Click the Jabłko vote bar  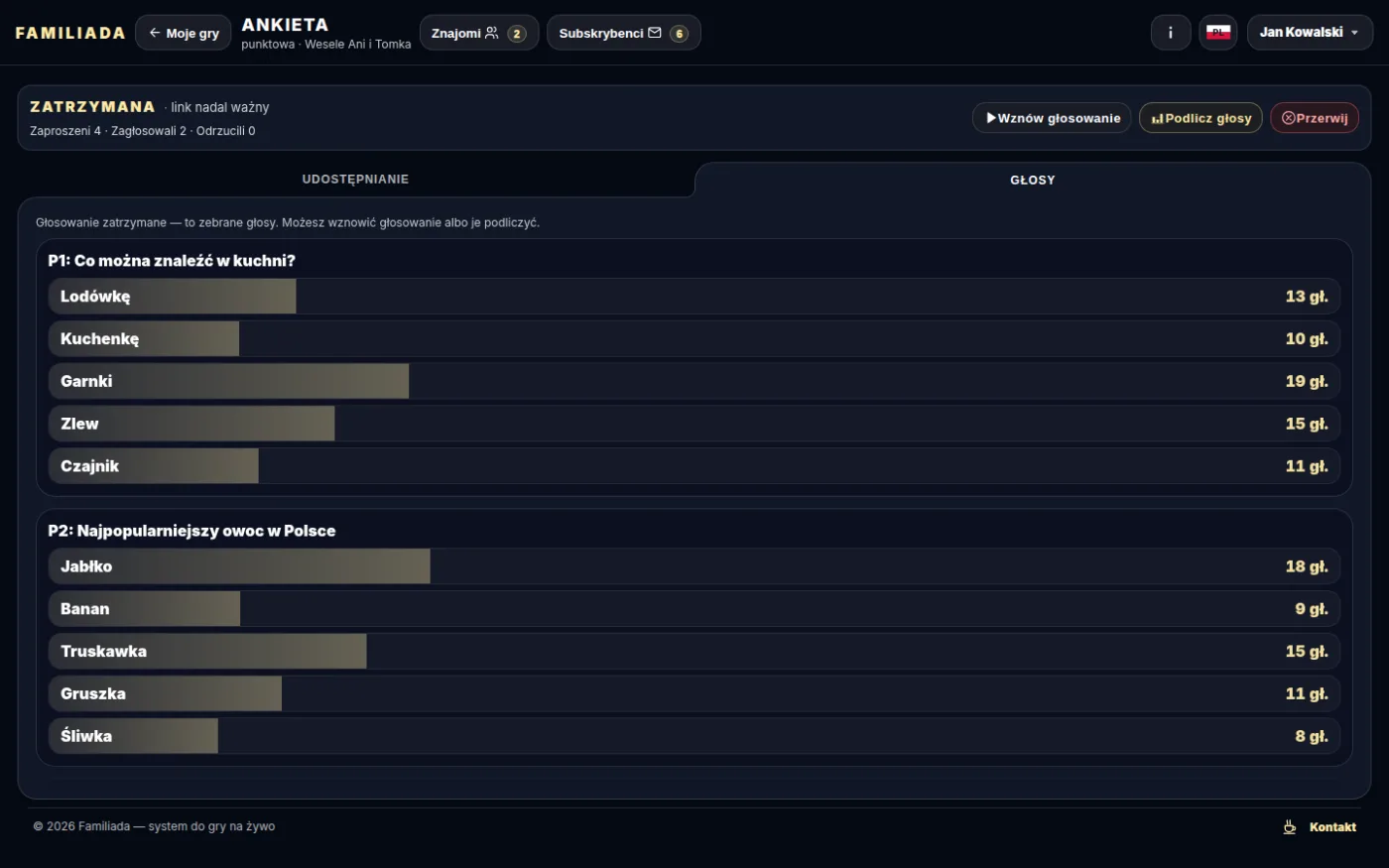point(694,566)
